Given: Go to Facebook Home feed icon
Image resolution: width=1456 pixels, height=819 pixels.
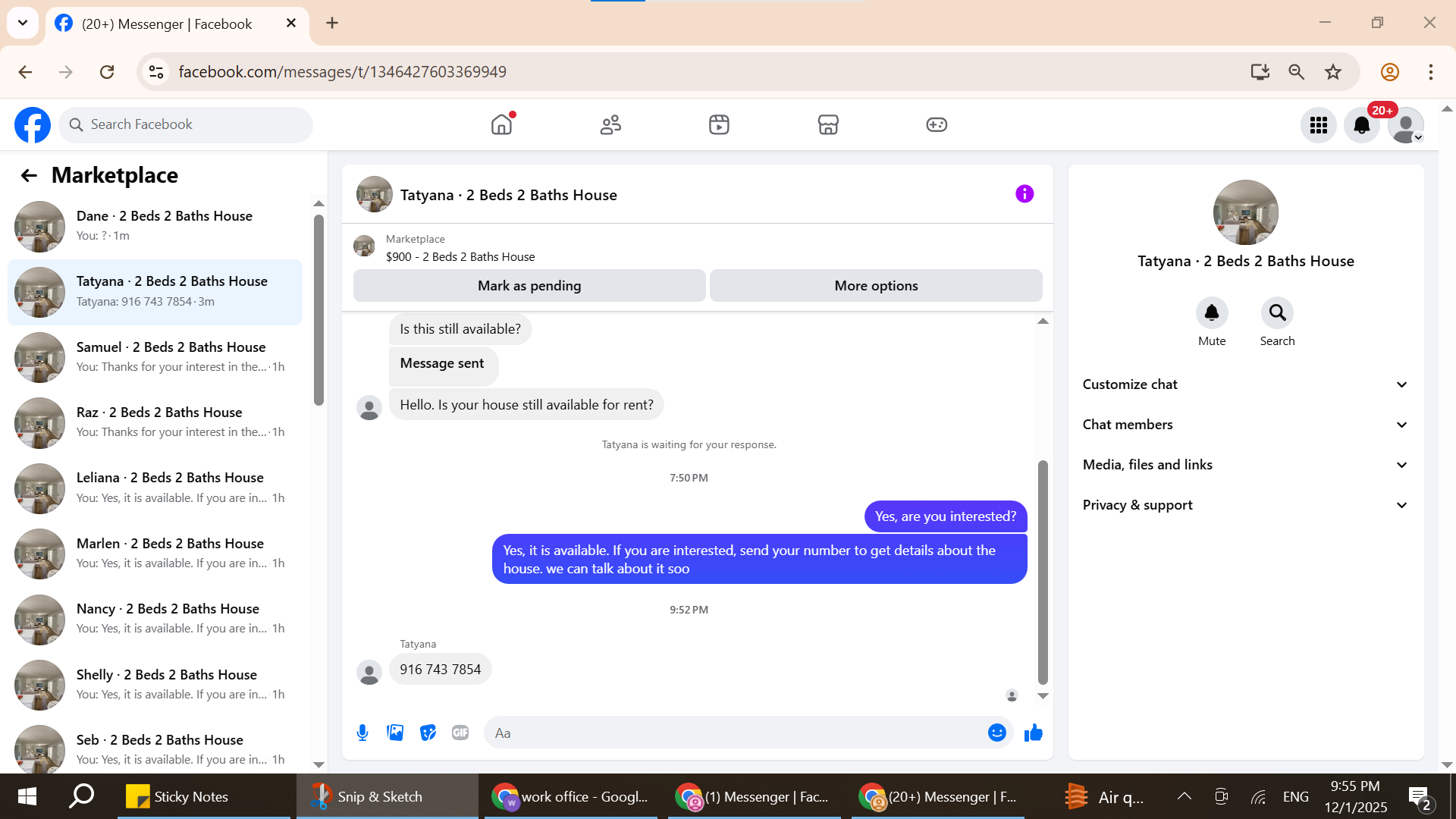Looking at the screenshot, I should pos(501,124).
